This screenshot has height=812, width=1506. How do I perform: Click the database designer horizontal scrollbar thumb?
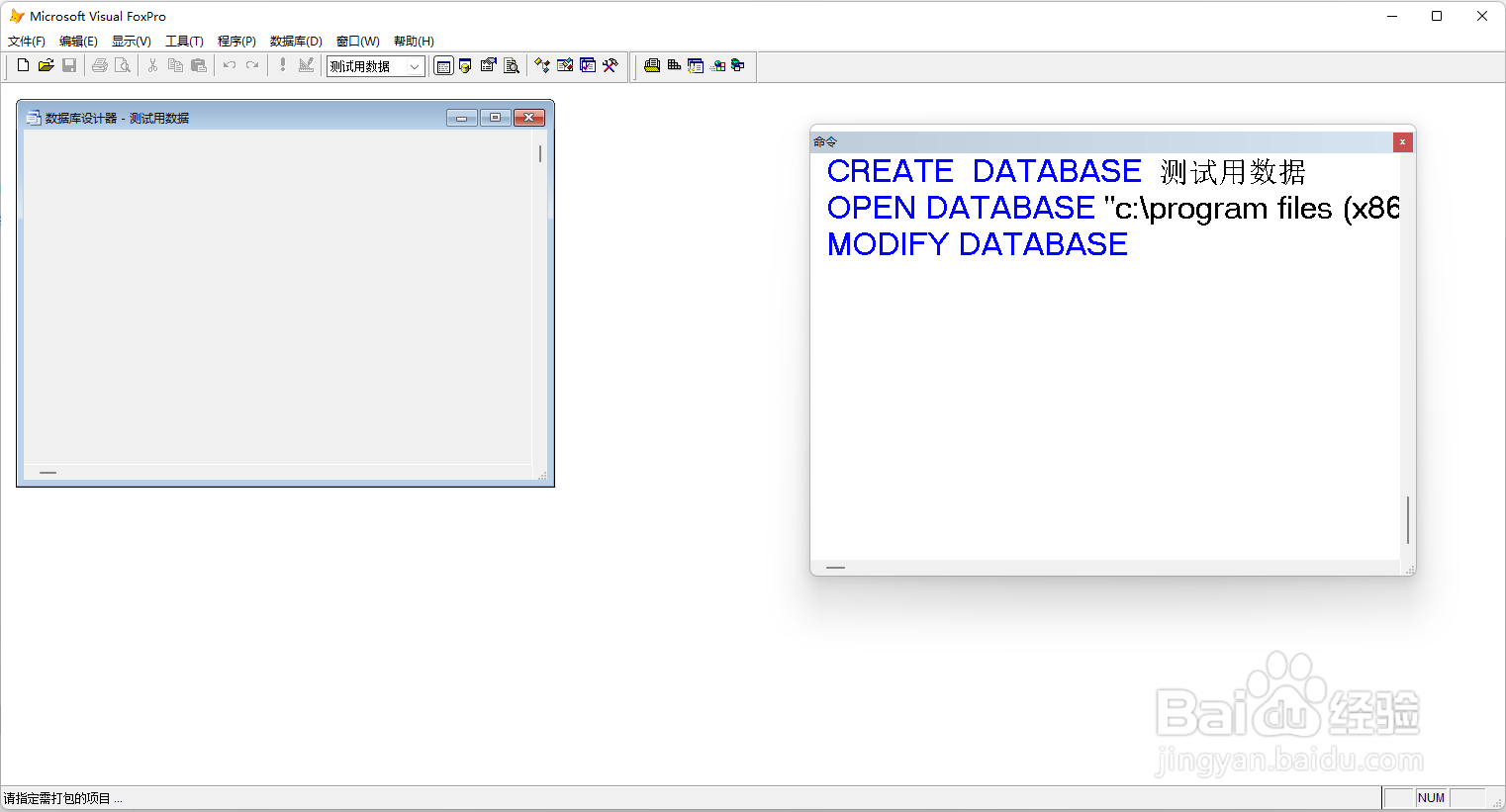click(47, 473)
